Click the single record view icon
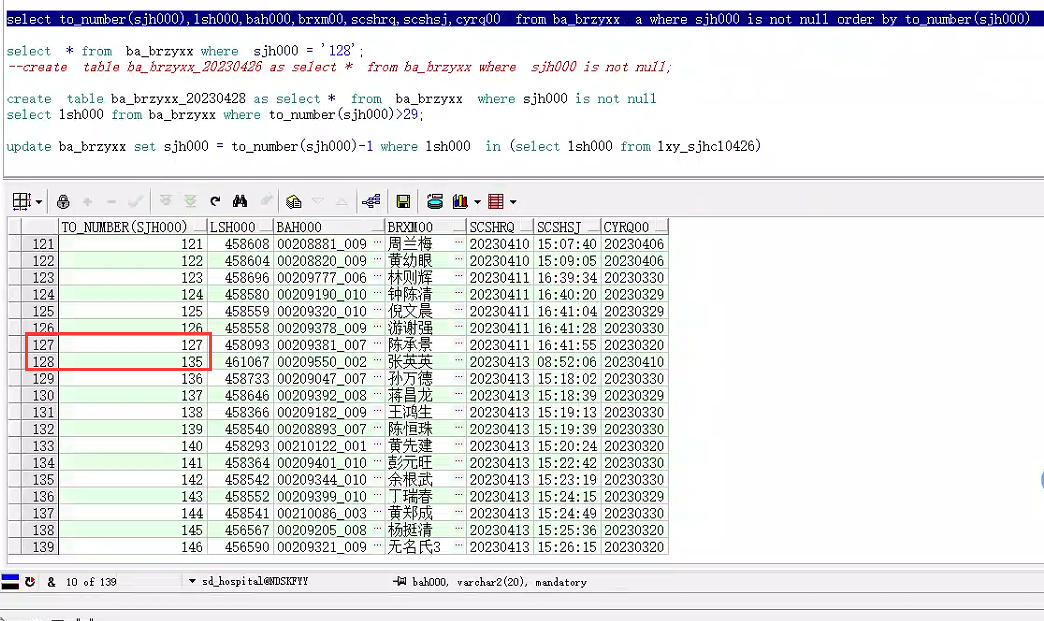Image resolution: width=1044 pixels, height=621 pixels. (x=293, y=201)
